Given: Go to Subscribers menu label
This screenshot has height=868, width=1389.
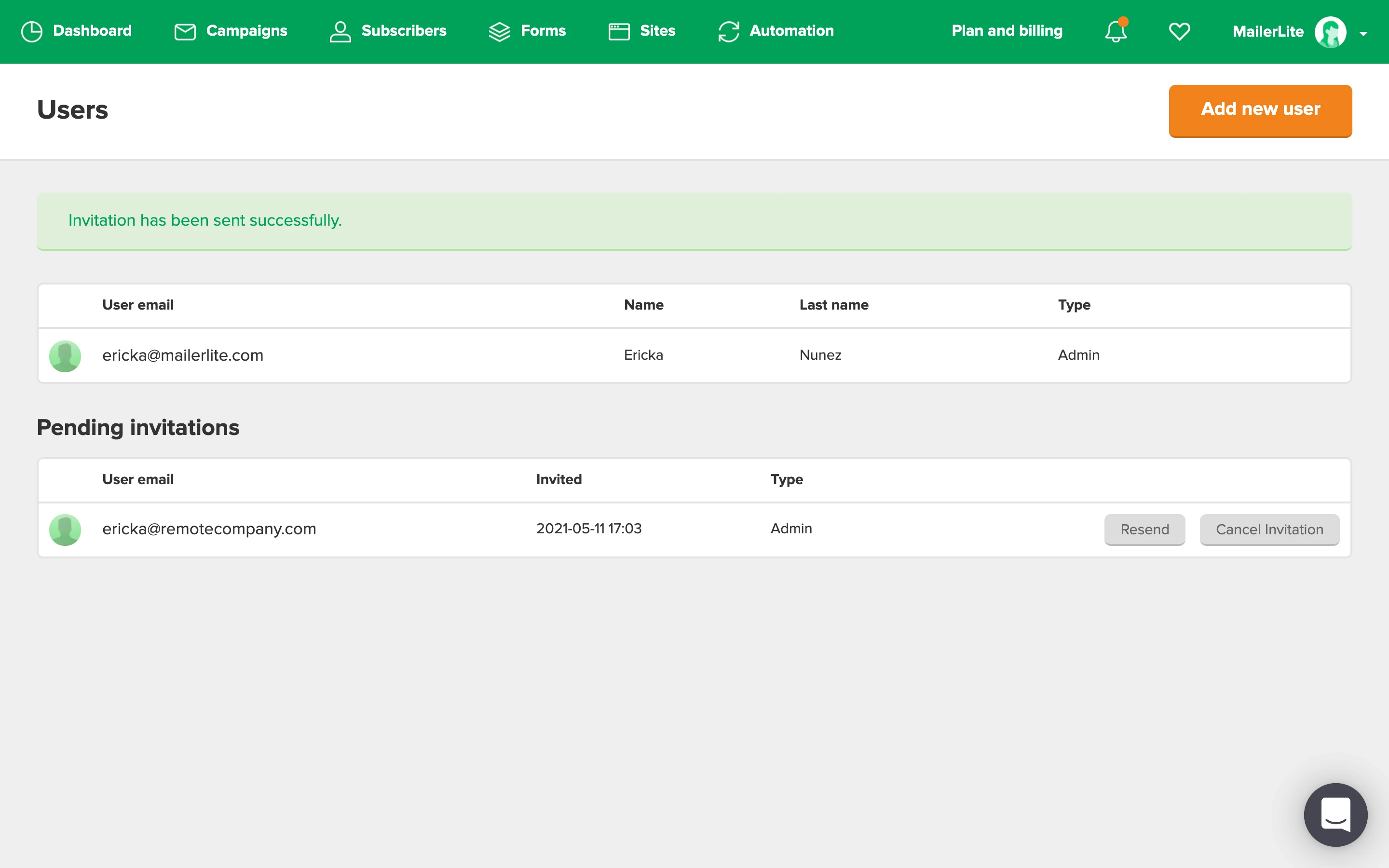Looking at the screenshot, I should [404, 31].
